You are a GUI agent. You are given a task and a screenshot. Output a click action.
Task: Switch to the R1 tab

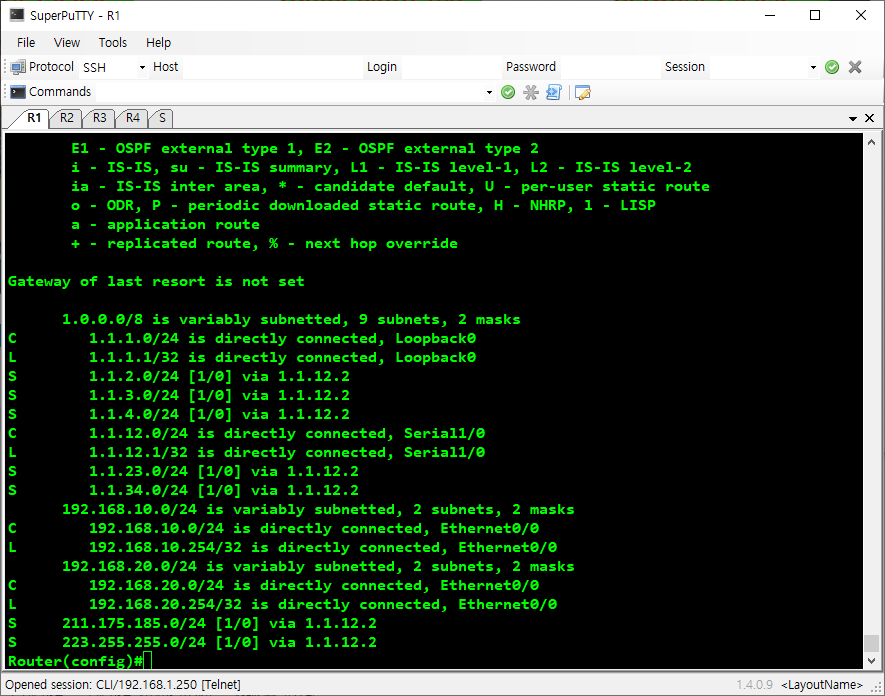tap(34, 118)
